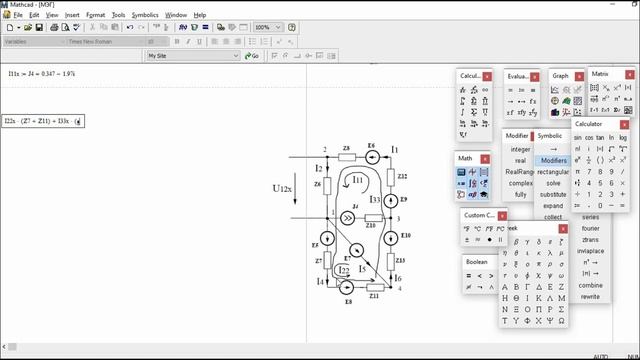Image resolution: width=640 pixels, height=360 pixels.
Task: Click the digit 7 on the Calculator
Action: tap(589, 172)
